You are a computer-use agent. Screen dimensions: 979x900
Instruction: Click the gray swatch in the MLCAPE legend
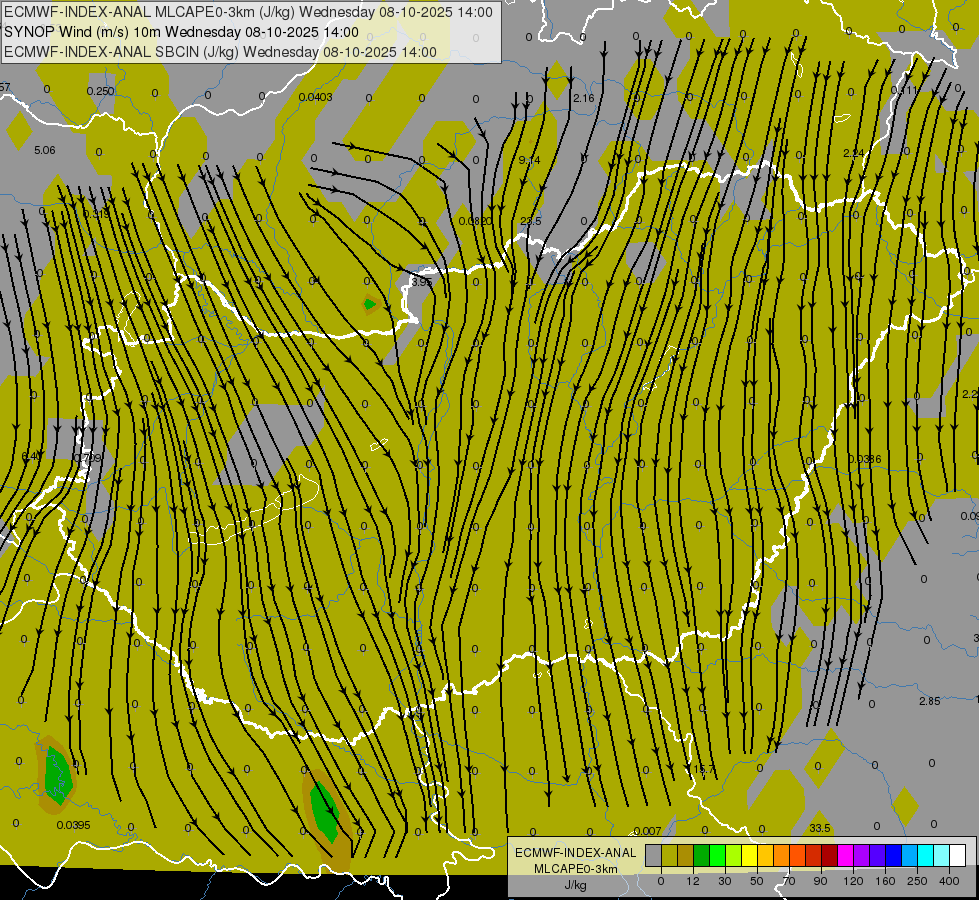pos(654,855)
